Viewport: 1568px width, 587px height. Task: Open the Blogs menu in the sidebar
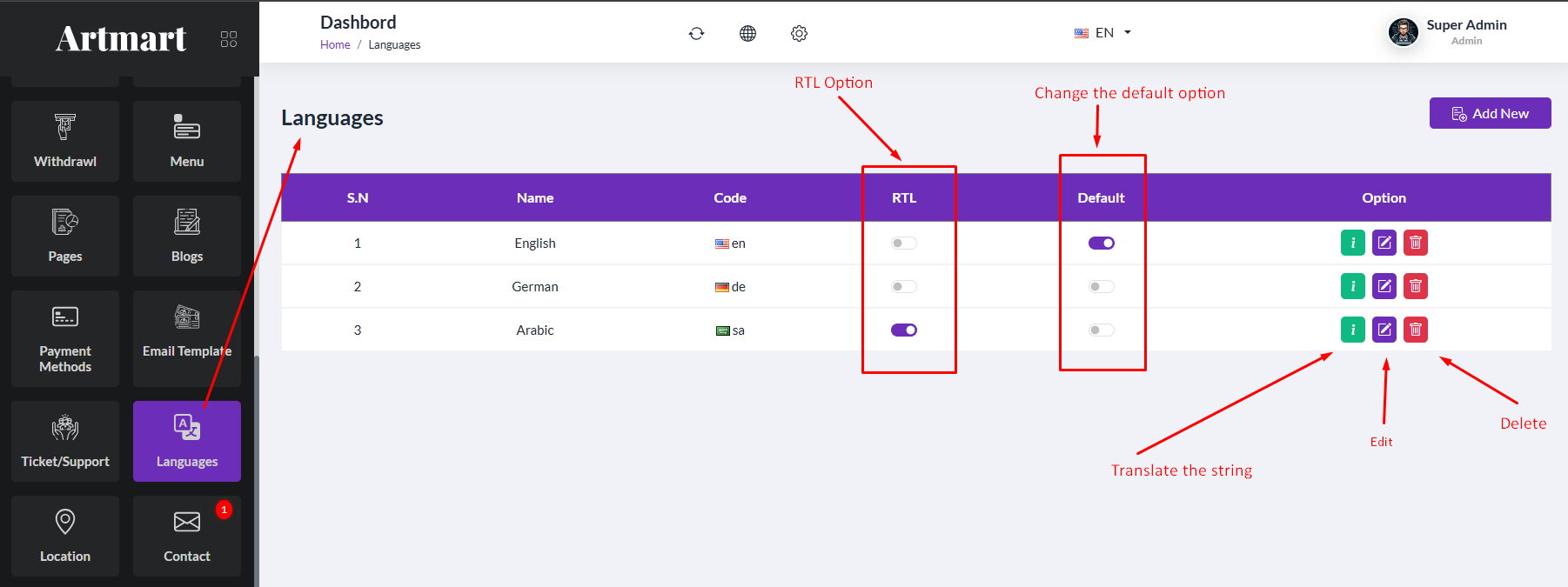(187, 236)
